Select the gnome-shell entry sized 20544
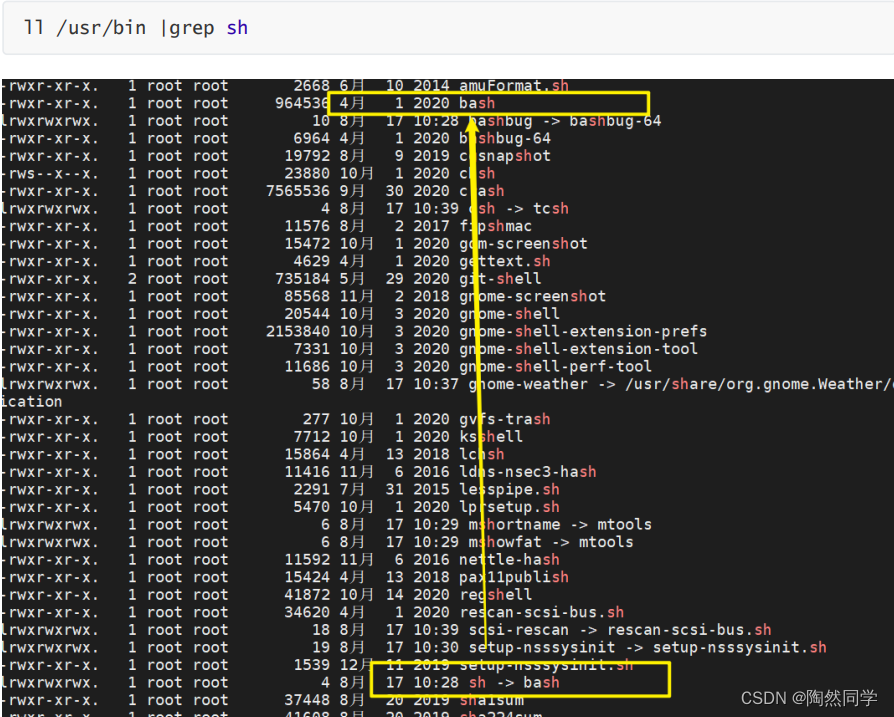The image size is (894, 717). click(510, 314)
